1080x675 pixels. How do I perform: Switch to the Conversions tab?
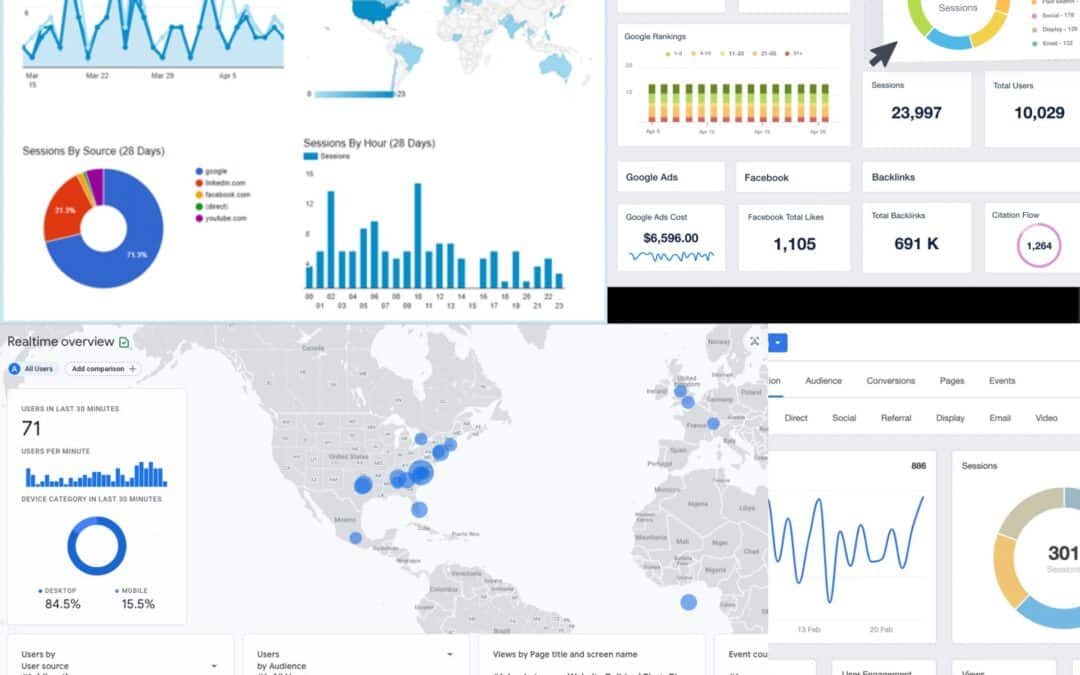tap(891, 381)
